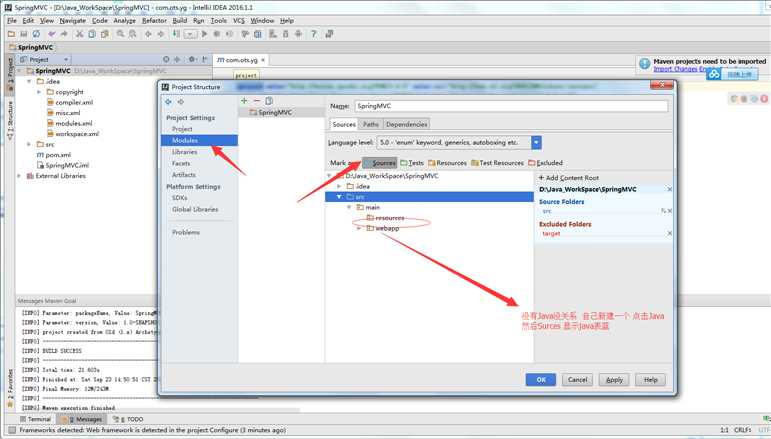Click the Paste toolbar icon

pyautogui.click(x=104, y=34)
